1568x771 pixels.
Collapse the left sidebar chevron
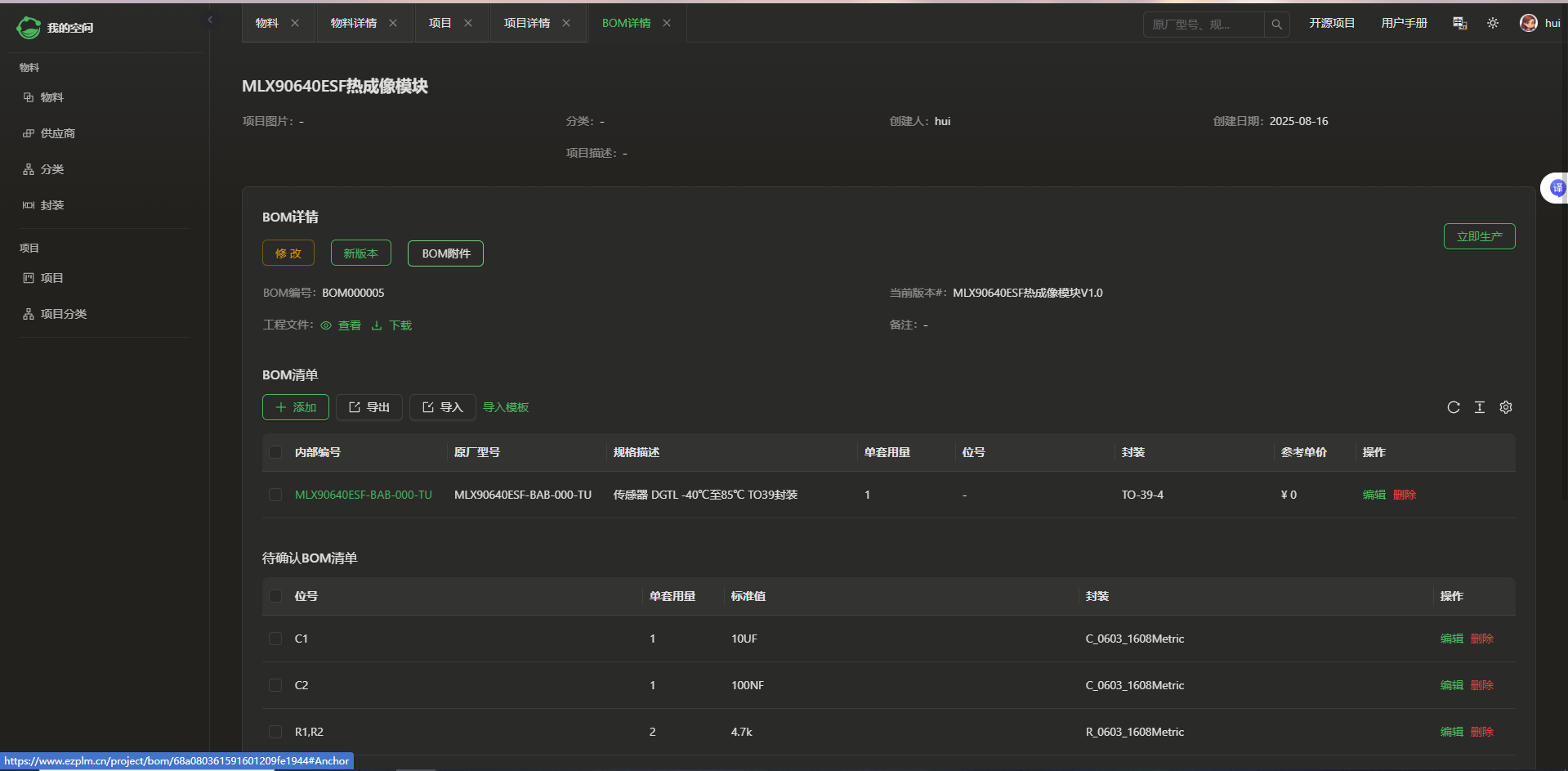[x=210, y=20]
